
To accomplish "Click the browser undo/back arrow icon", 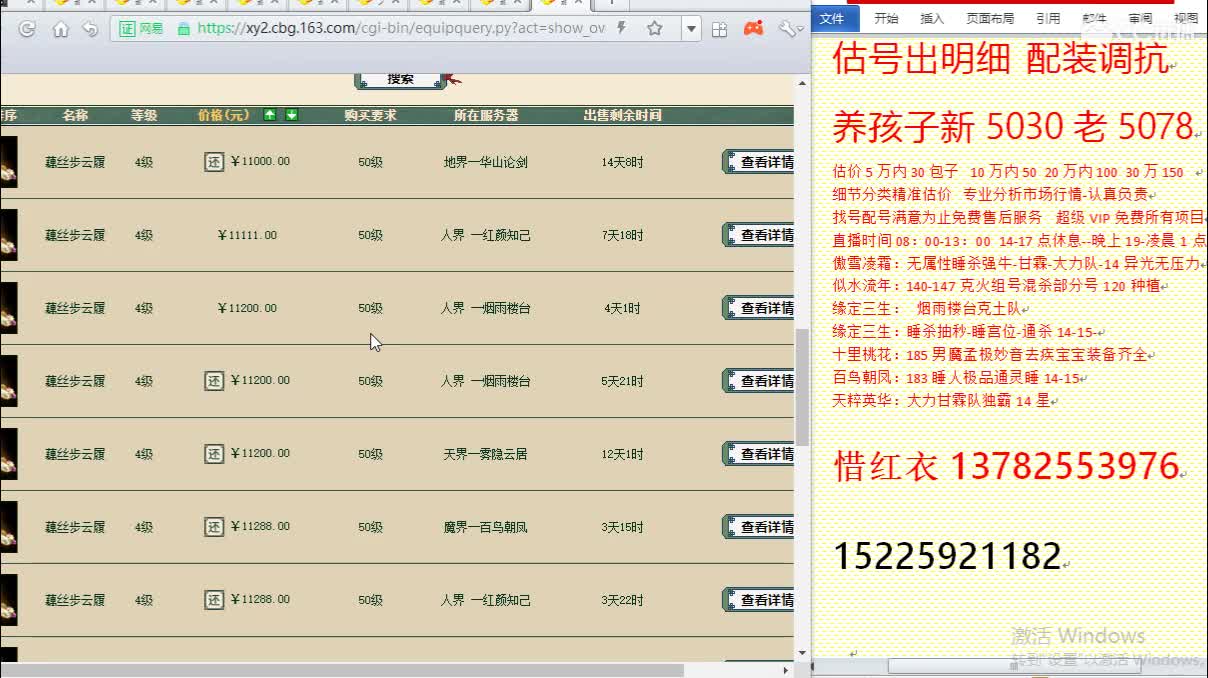I will click(x=91, y=29).
